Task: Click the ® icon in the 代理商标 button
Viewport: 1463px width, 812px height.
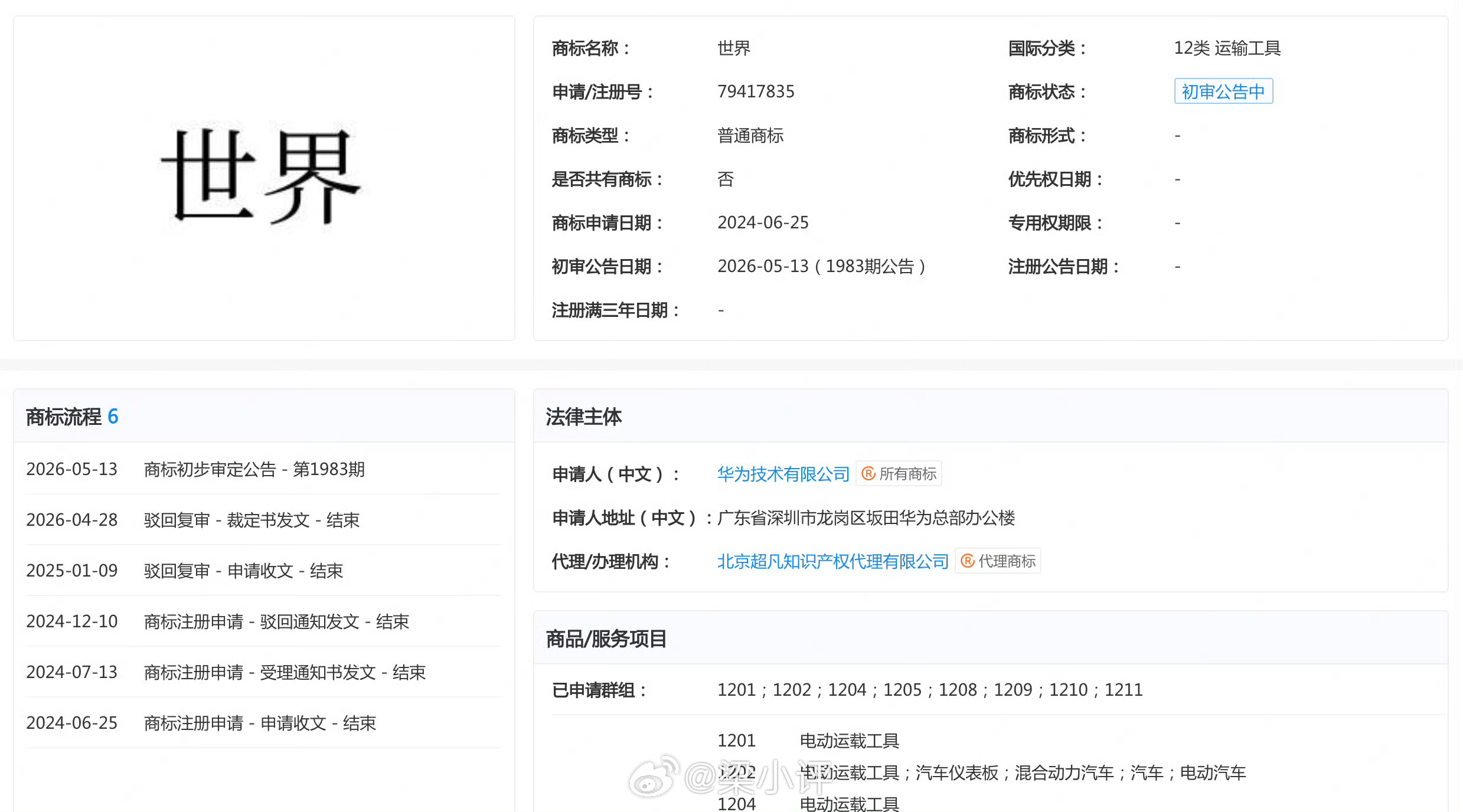Action: point(968,561)
